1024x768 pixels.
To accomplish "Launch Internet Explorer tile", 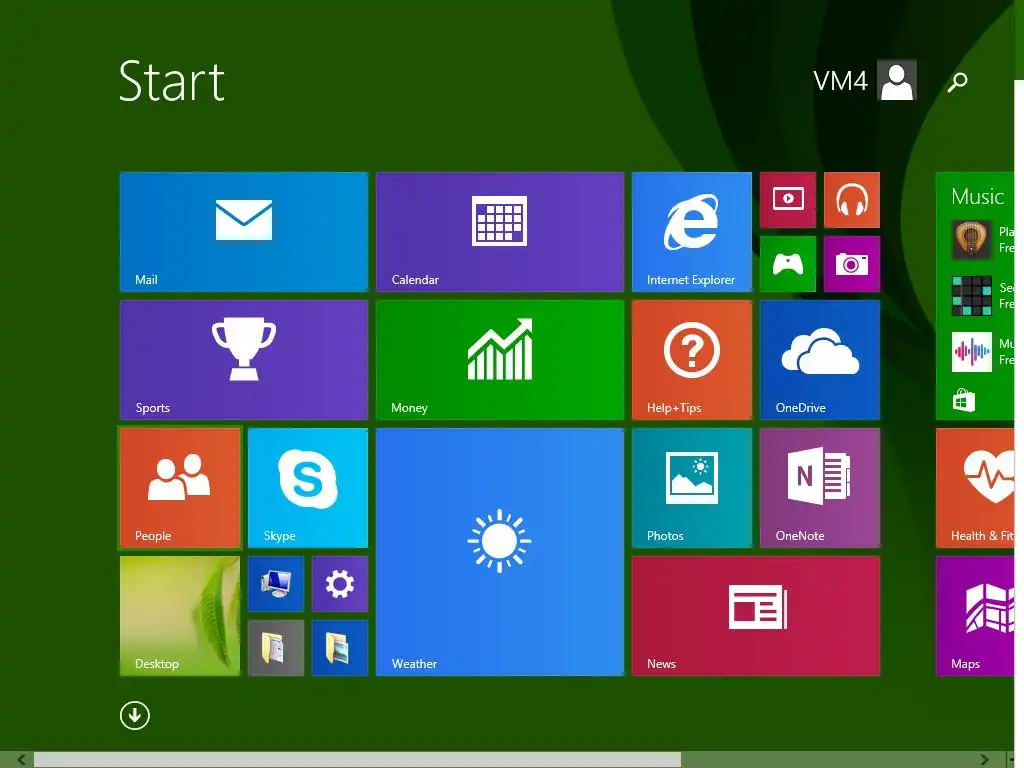I will [692, 232].
